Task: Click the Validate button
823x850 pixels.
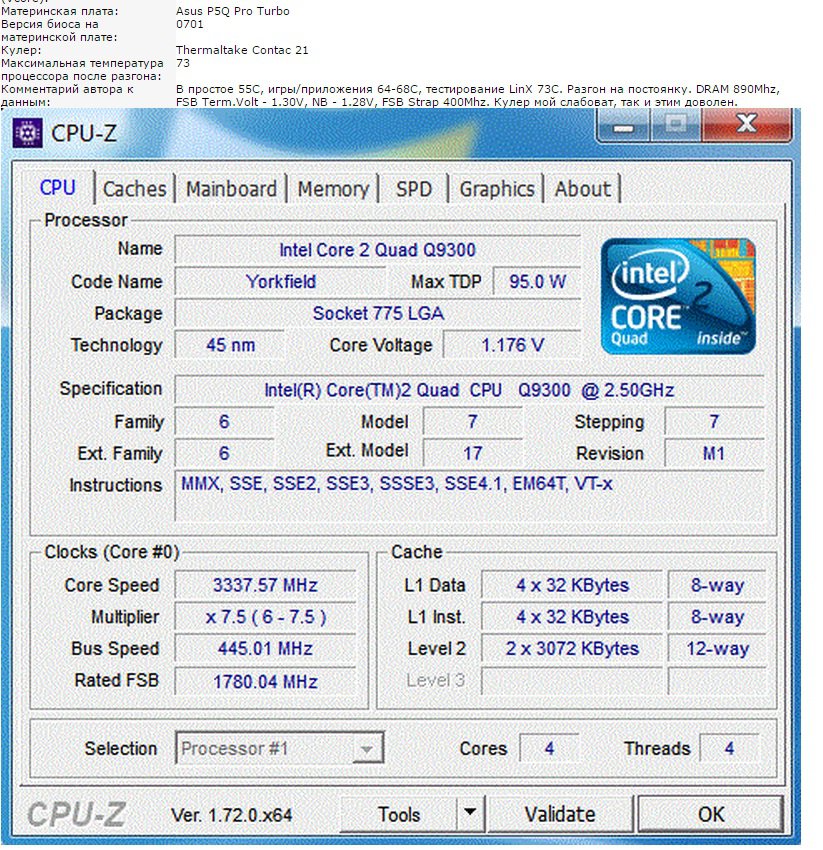Action: [x=560, y=814]
